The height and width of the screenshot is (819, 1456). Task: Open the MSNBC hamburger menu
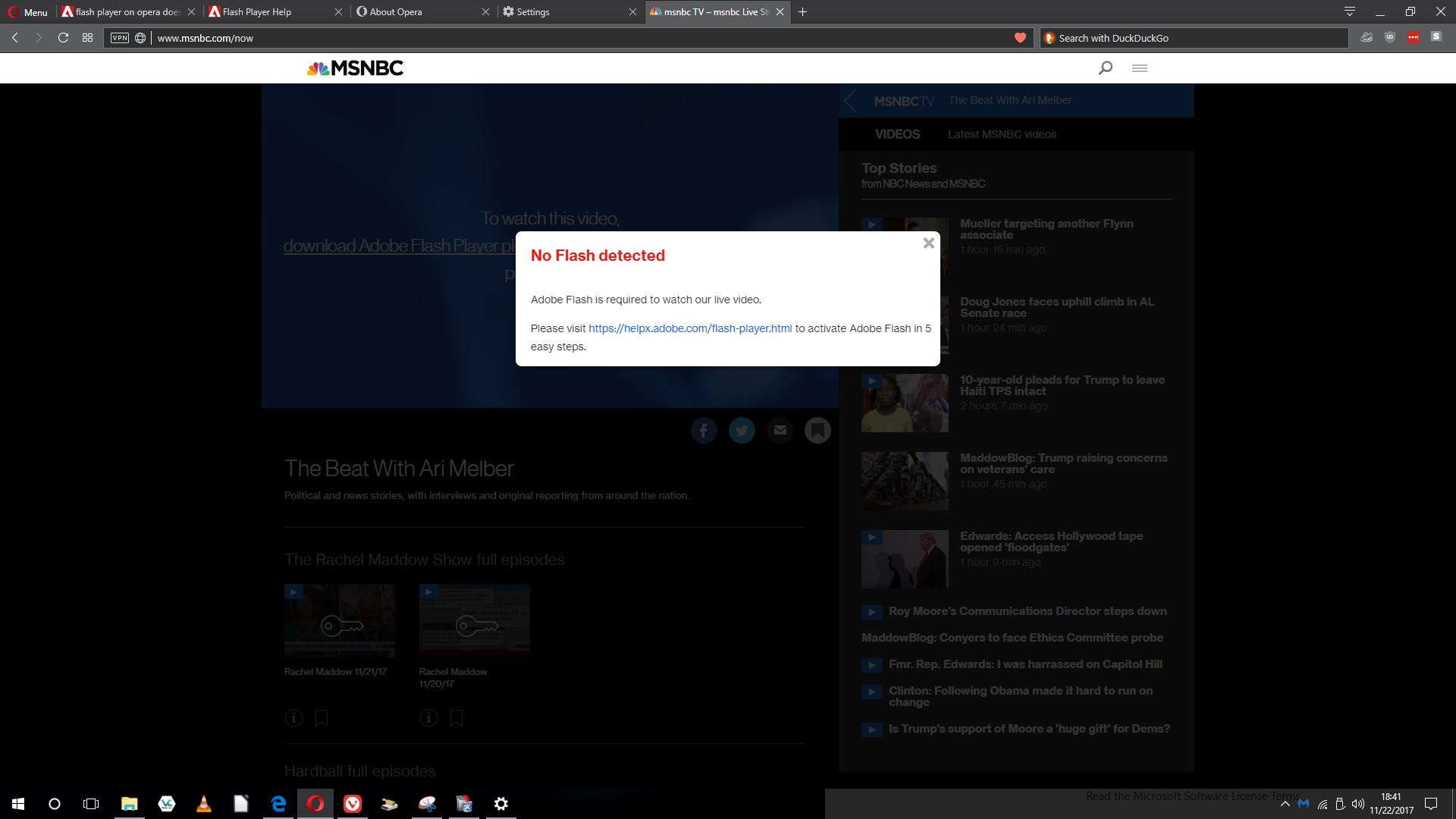[x=1139, y=68]
